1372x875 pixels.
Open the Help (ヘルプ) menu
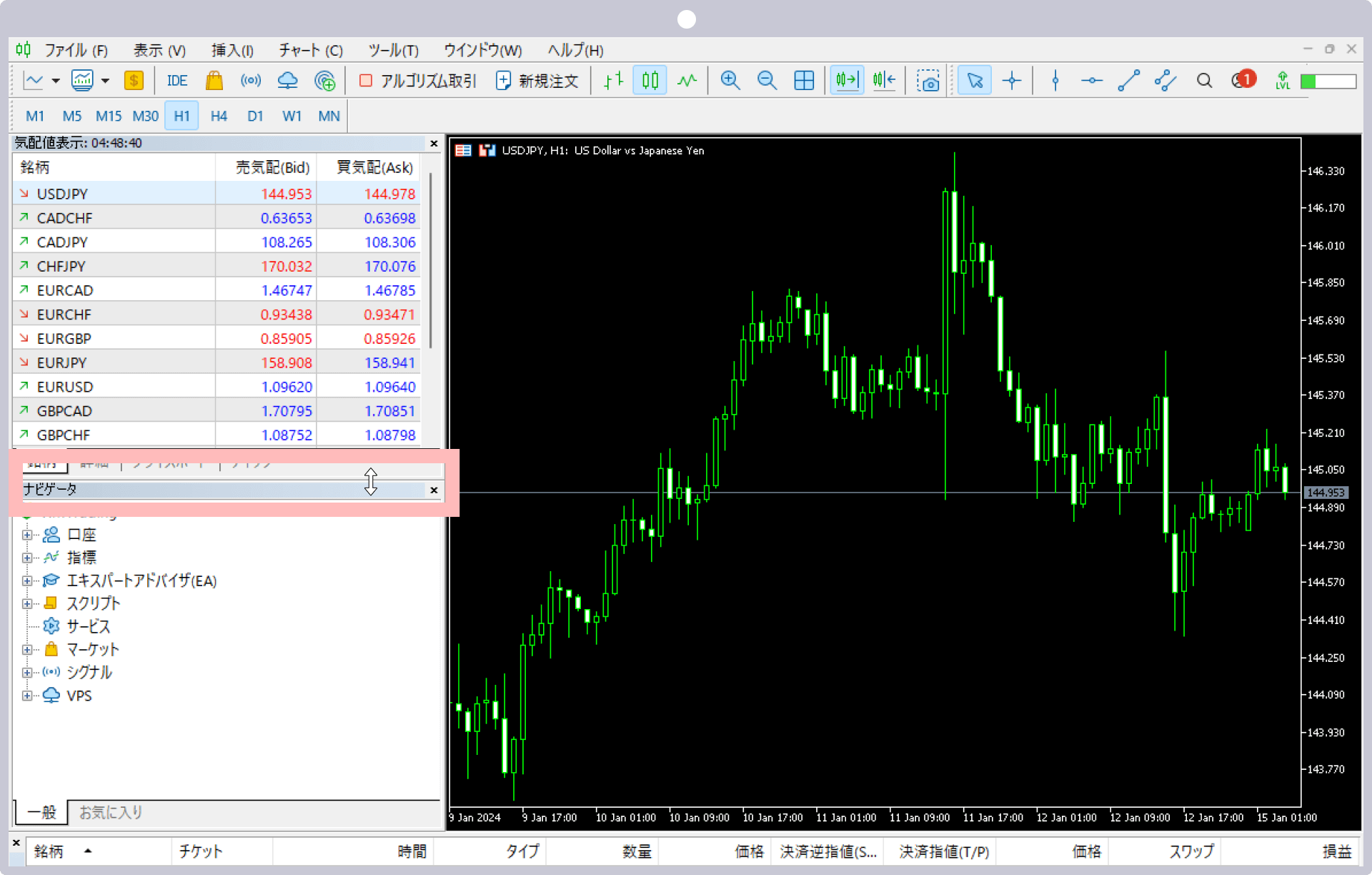575,50
